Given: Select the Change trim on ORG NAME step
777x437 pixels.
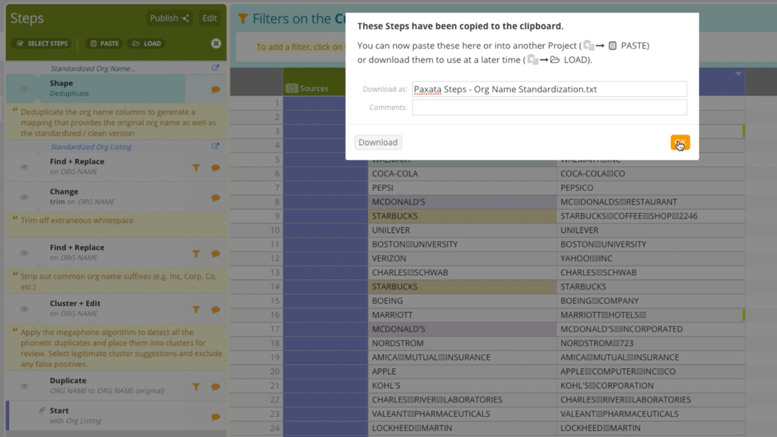Looking at the screenshot, I should [x=96, y=196].
